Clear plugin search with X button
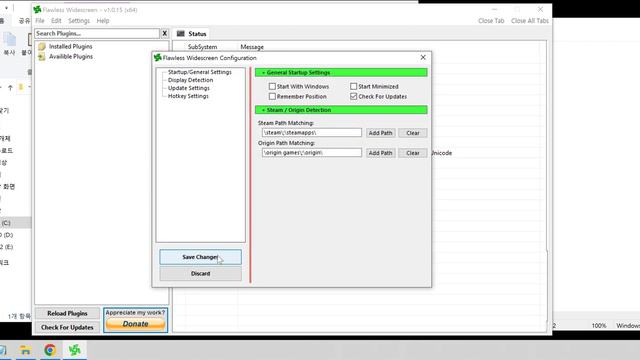640x360 pixels. coord(164,33)
